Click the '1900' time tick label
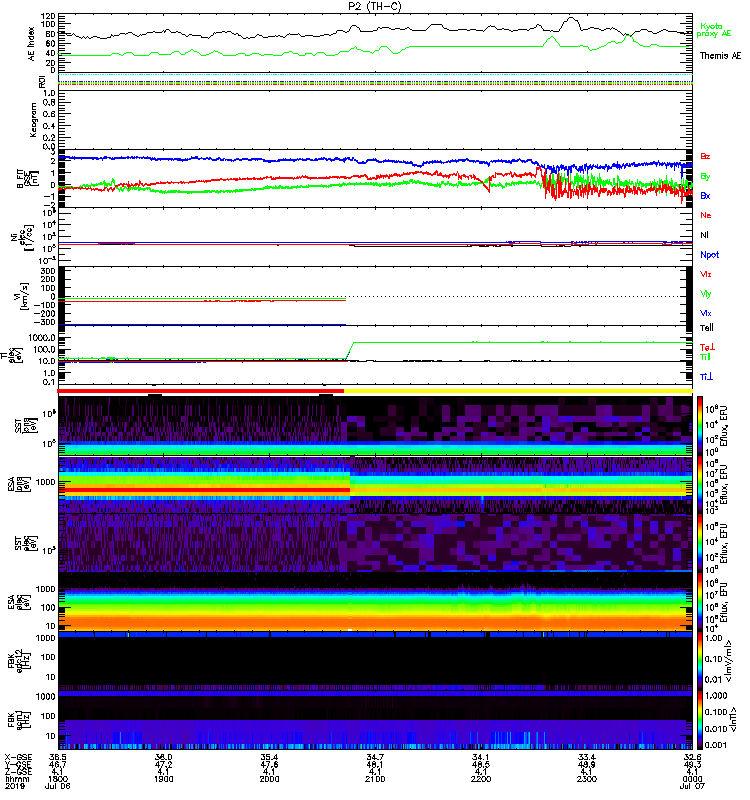Screen dimensions: 750x800 coord(164,779)
